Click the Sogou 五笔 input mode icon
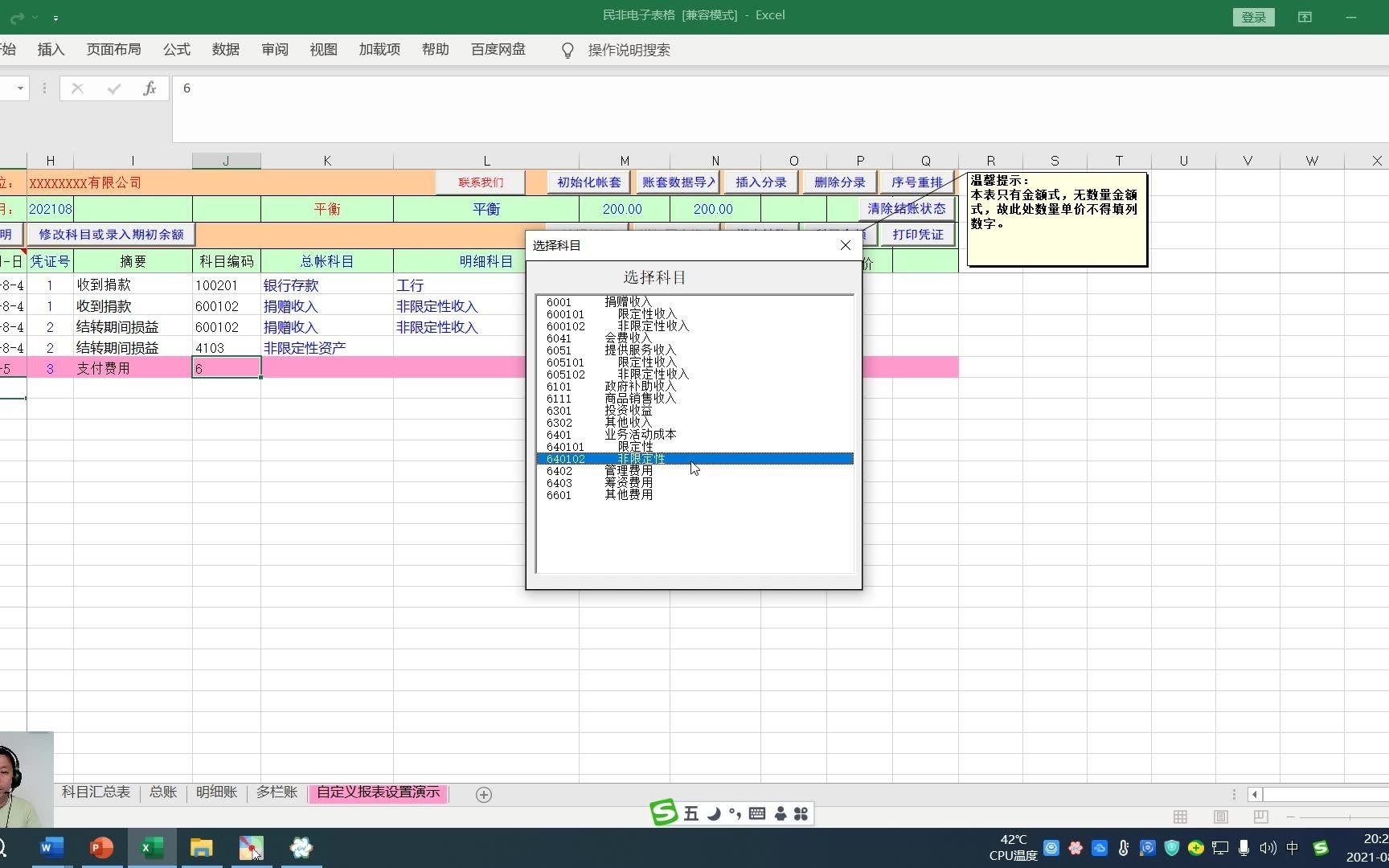Image resolution: width=1389 pixels, height=868 pixels. (690, 813)
